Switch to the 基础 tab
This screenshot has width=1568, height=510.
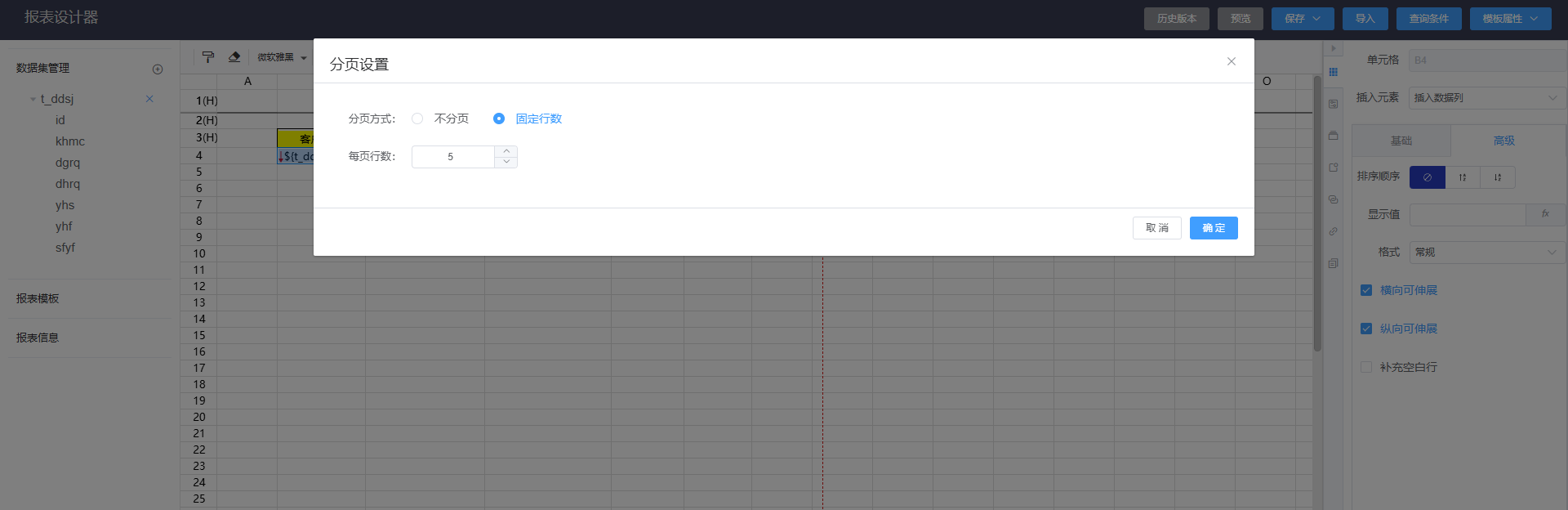pyautogui.click(x=1401, y=141)
